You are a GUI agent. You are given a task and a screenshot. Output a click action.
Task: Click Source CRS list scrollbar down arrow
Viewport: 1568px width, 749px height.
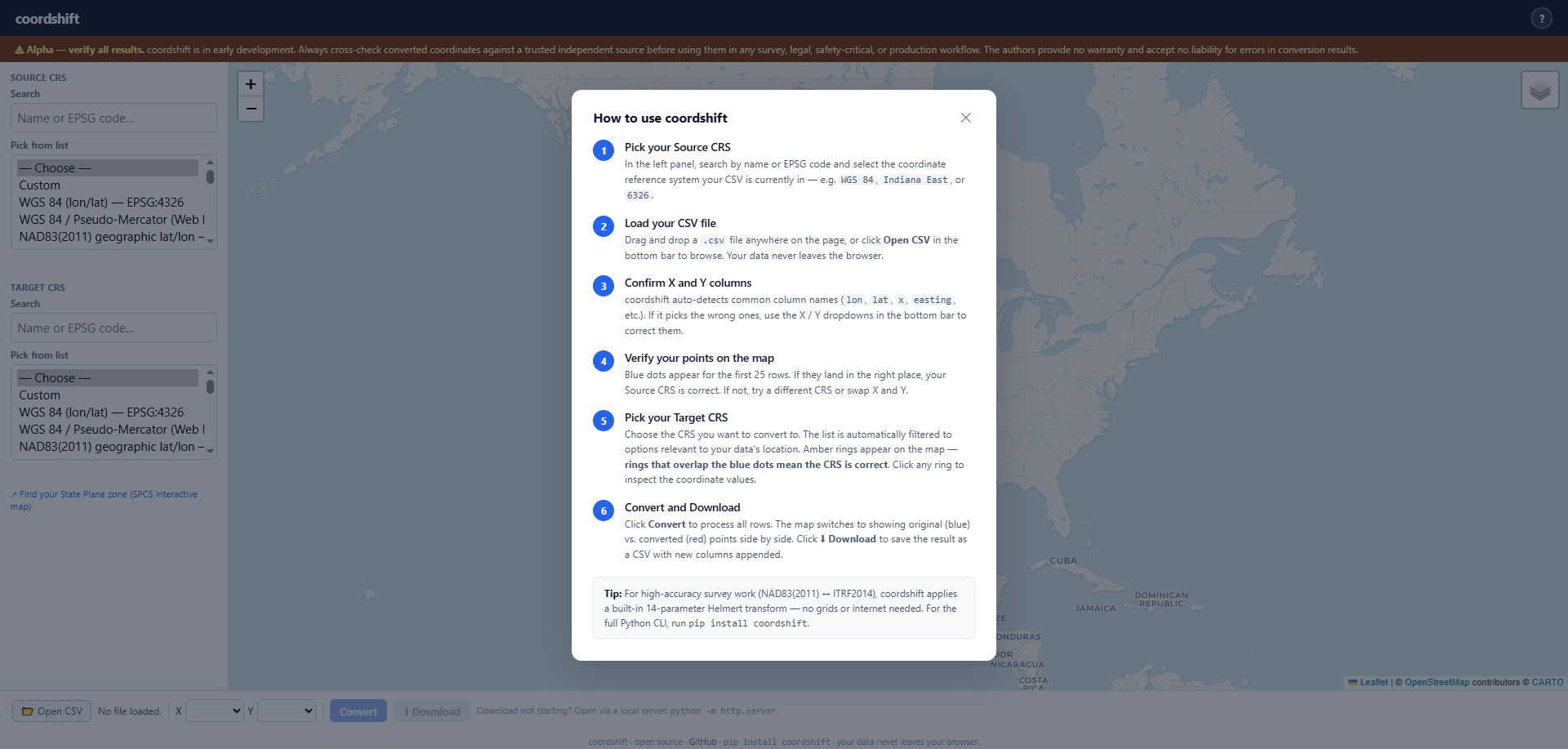210,242
